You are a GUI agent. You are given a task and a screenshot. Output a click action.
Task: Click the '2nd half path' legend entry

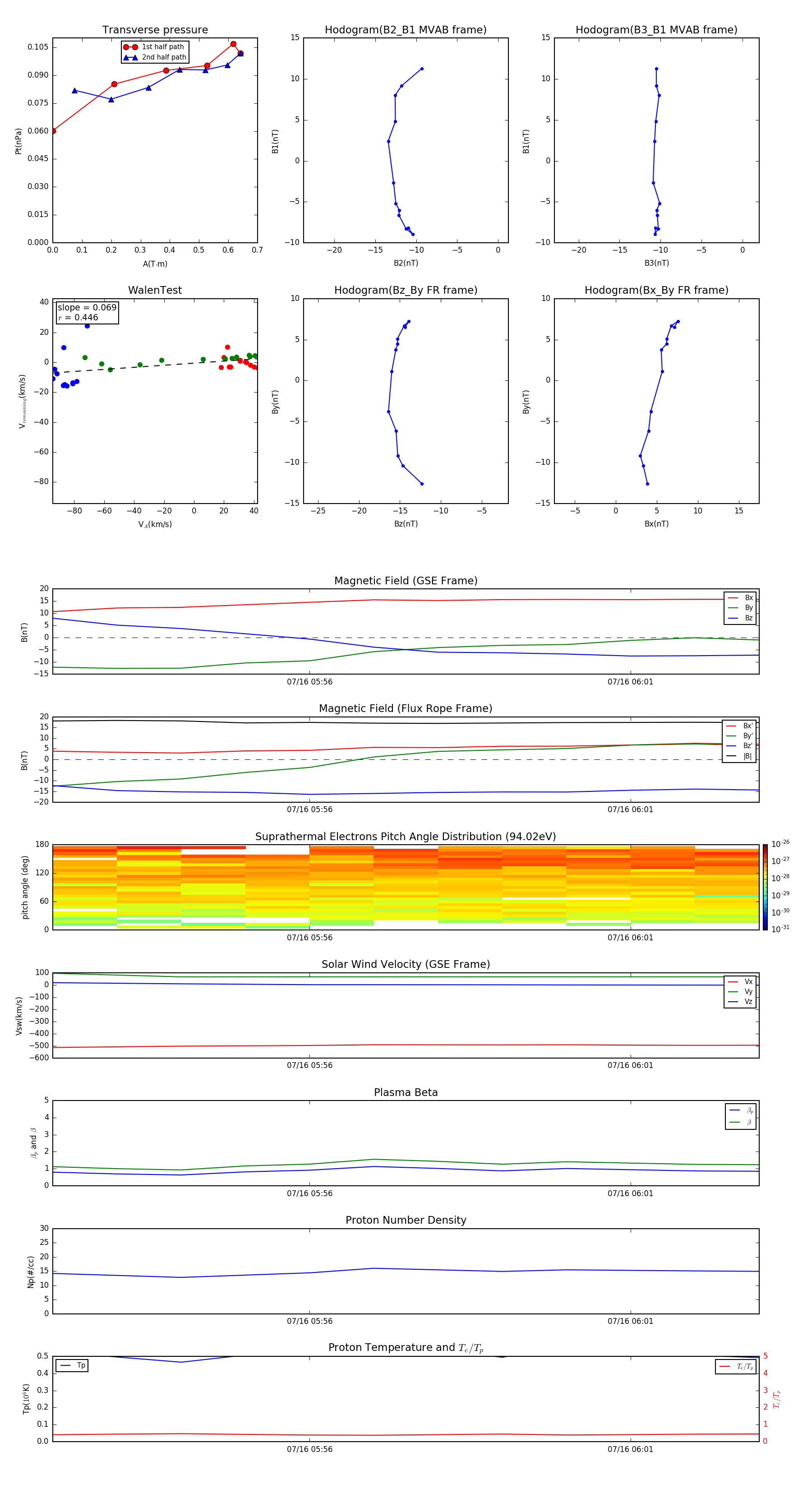tap(155, 57)
